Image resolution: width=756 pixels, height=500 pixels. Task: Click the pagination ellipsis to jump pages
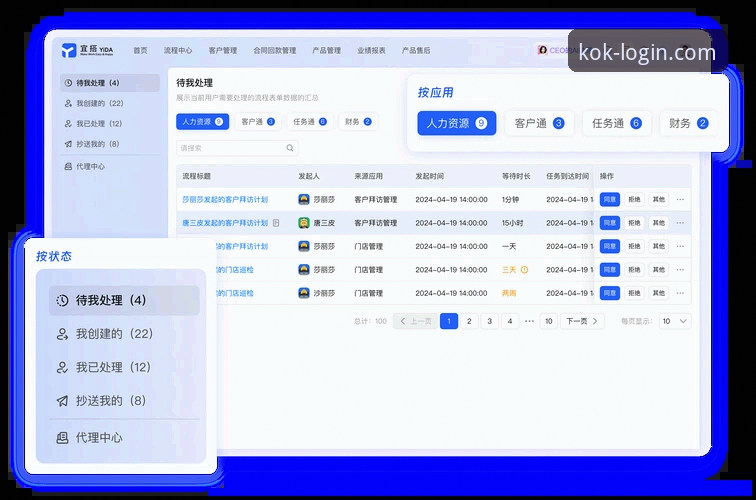529,321
